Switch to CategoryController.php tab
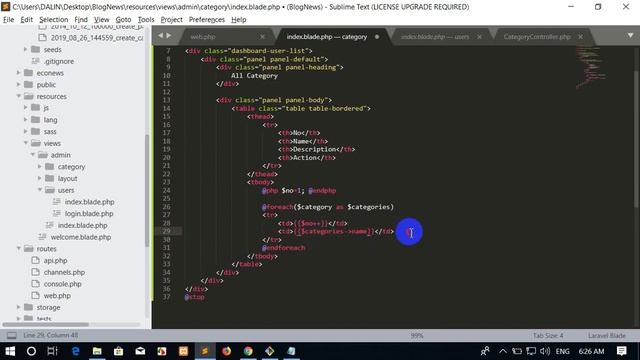The width and height of the screenshot is (640, 360). (x=537, y=37)
